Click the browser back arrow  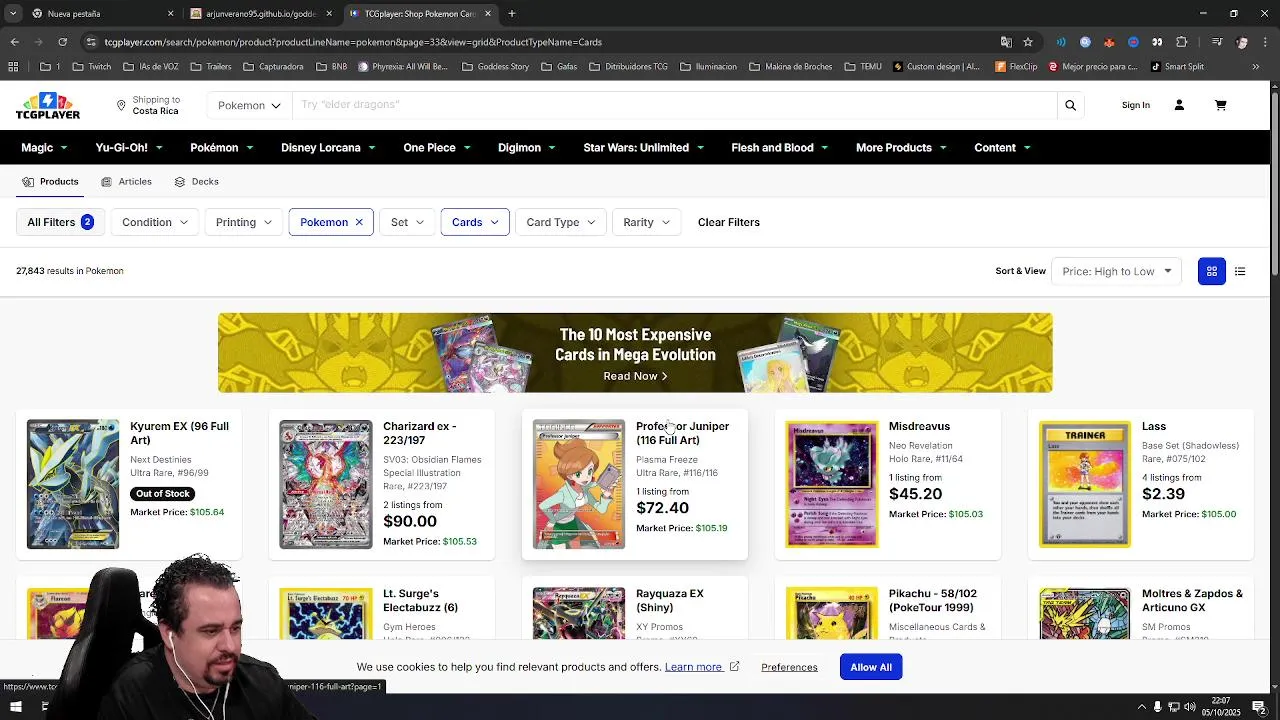click(14, 42)
